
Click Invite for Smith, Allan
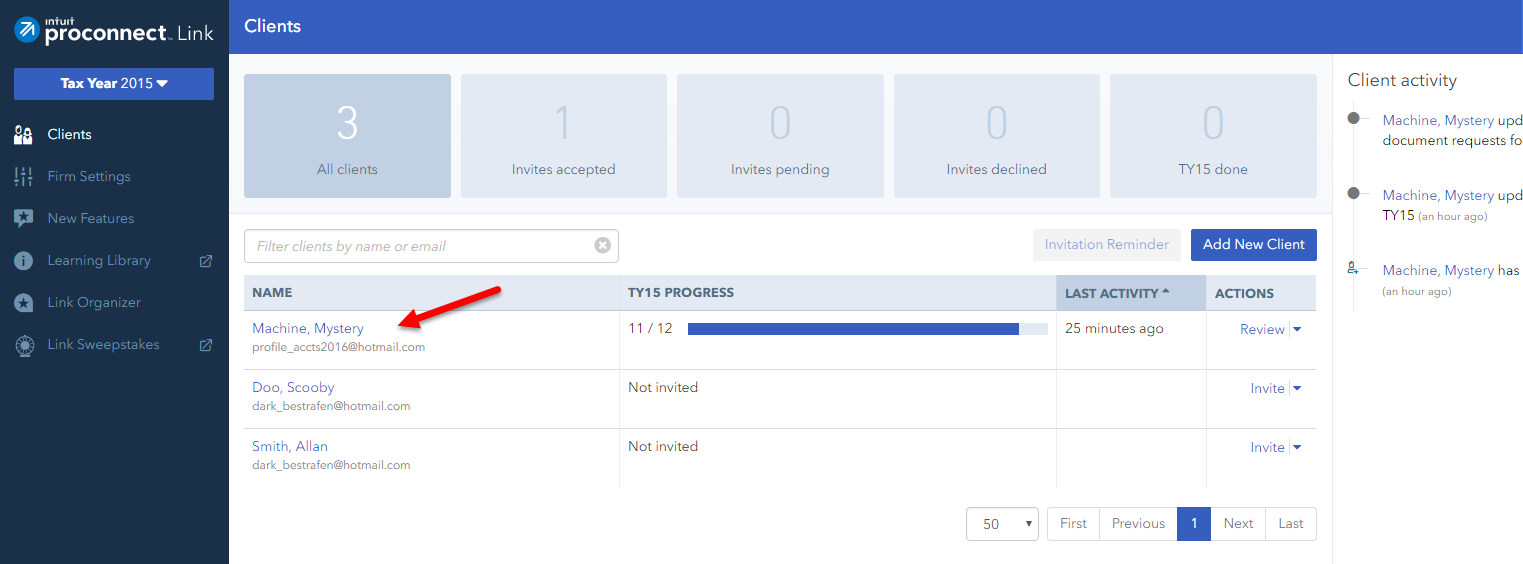pyautogui.click(x=1267, y=447)
